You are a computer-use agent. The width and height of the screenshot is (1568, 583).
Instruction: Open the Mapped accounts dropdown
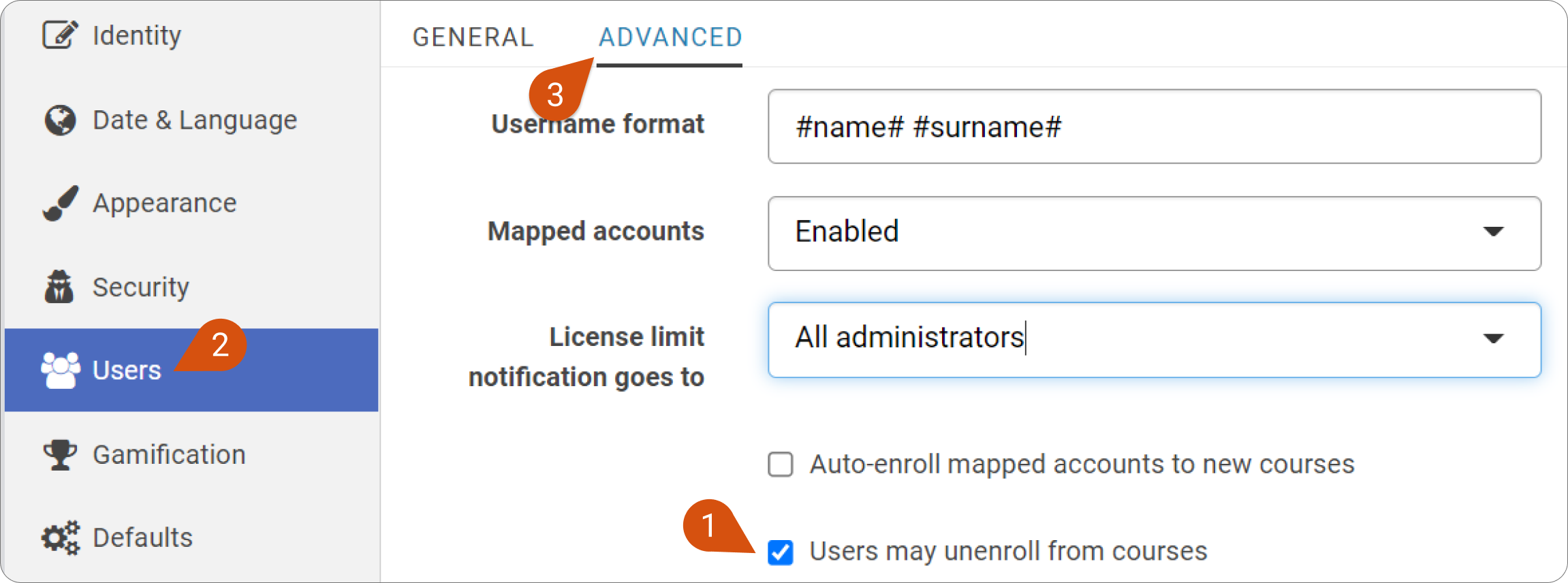tap(1155, 233)
